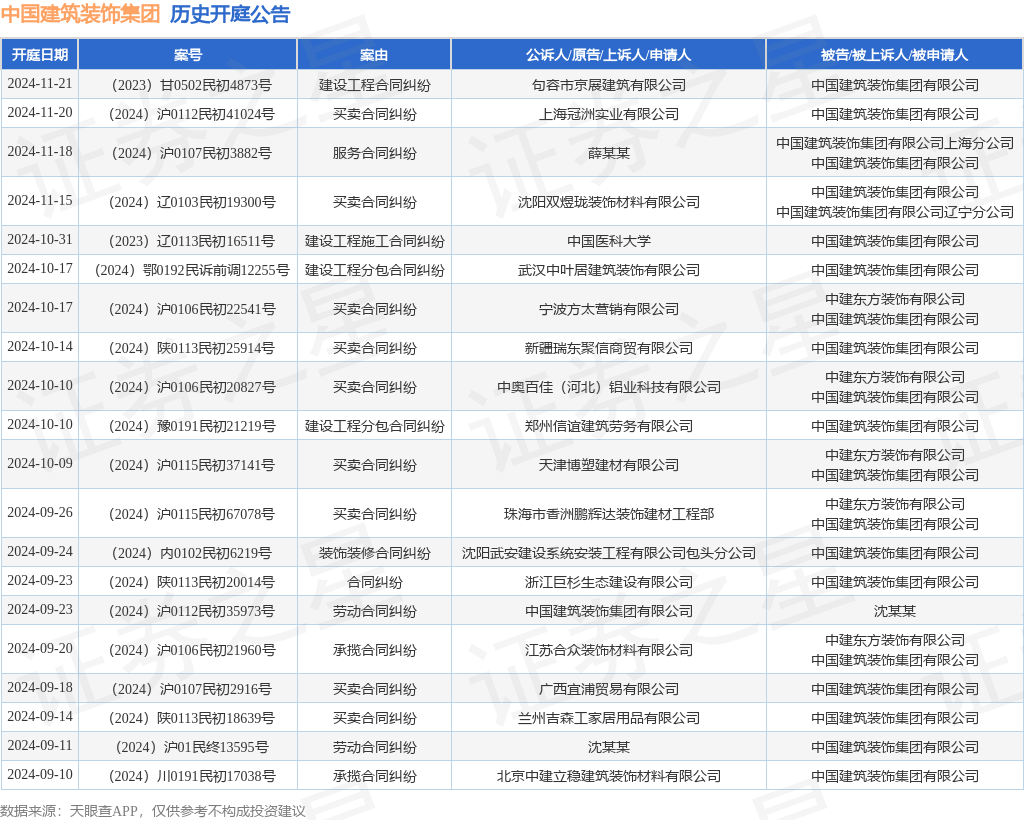The width and height of the screenshot is (1024, 820).
Task: Click plaintiff 新疆瑞东聚信商贸有限公司
Action: click(x=609, y=349)
